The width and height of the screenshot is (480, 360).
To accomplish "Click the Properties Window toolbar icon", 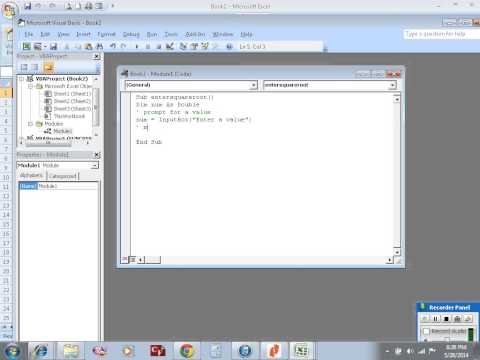I will tap(194, 46).
